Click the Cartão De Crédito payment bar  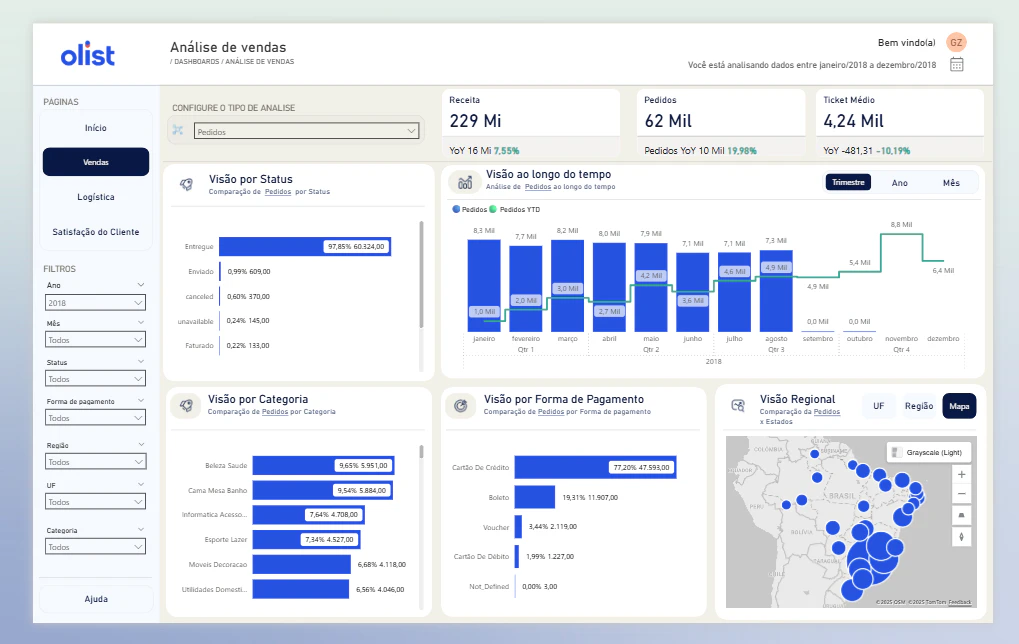595,467
